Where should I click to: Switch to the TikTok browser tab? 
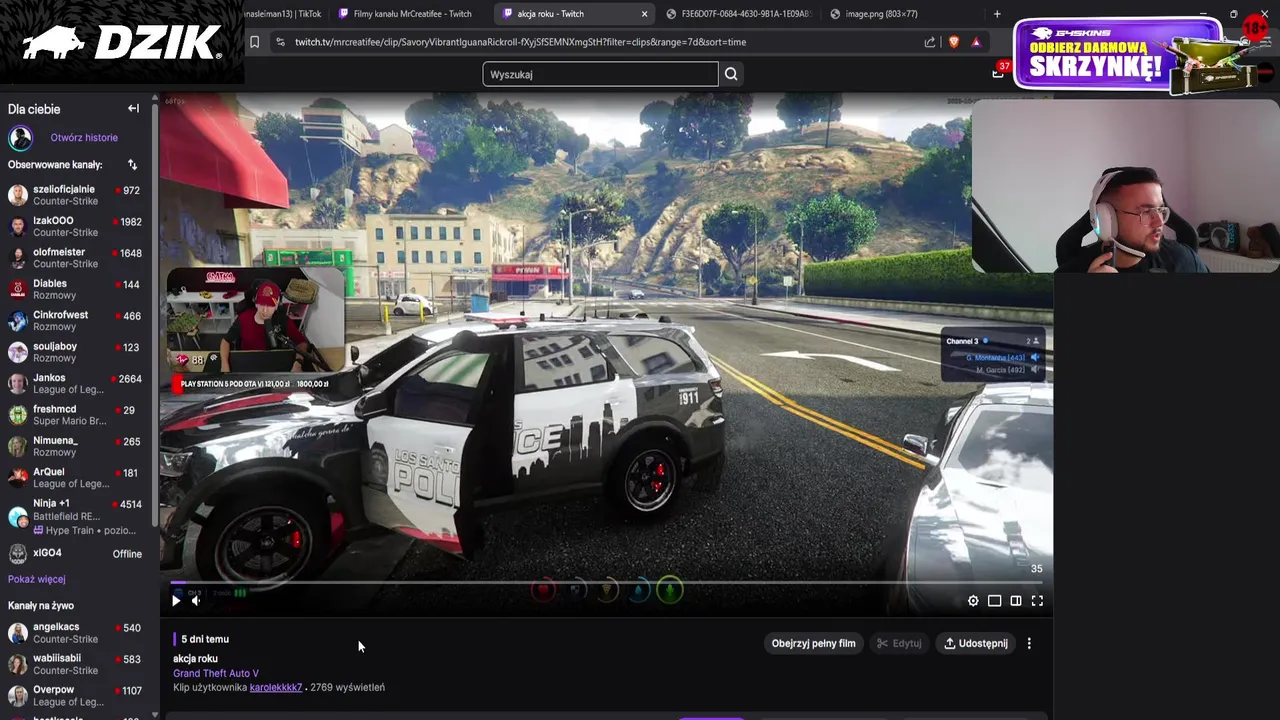click(283, 14)
